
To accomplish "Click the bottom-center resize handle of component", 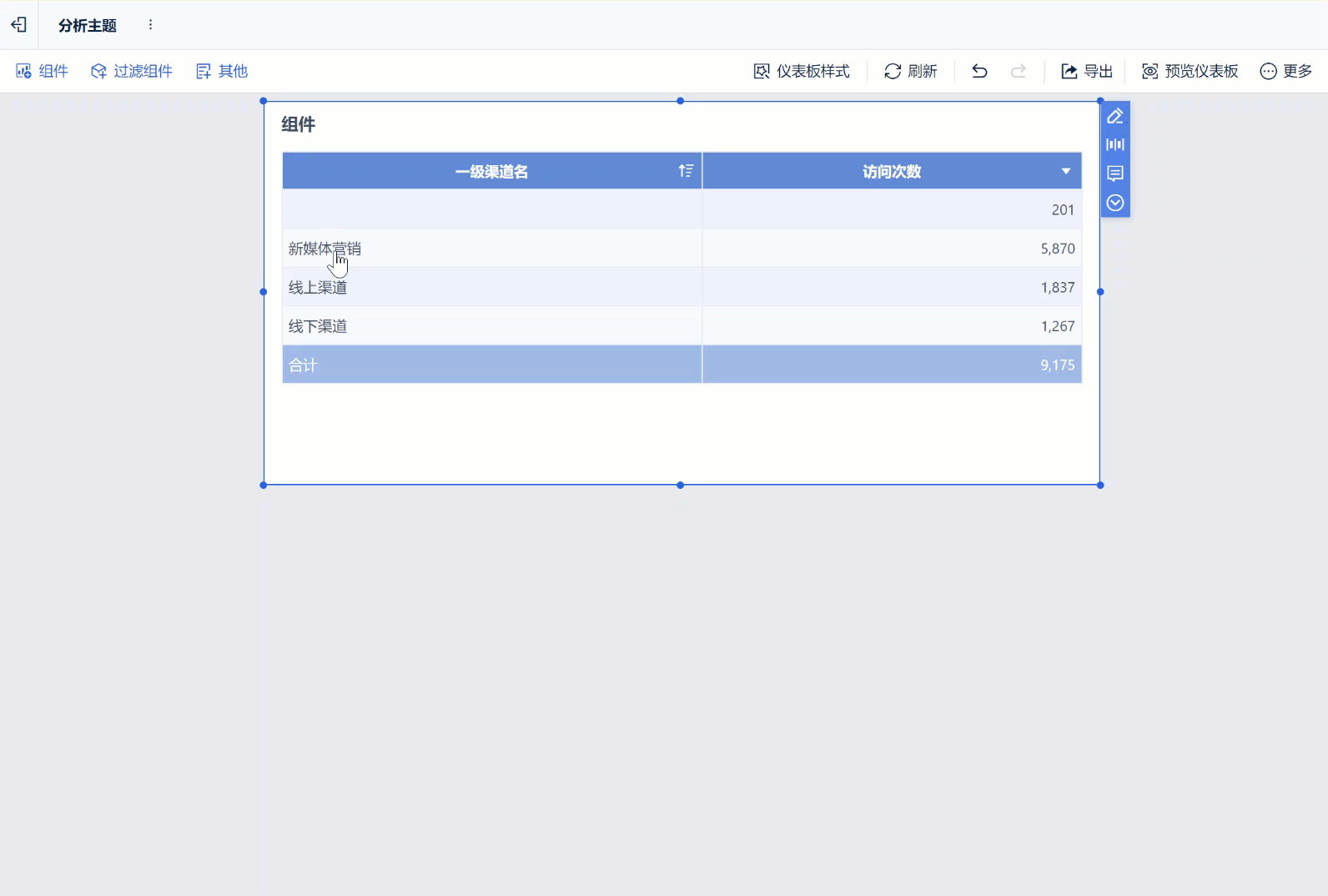I will (681, 485).
